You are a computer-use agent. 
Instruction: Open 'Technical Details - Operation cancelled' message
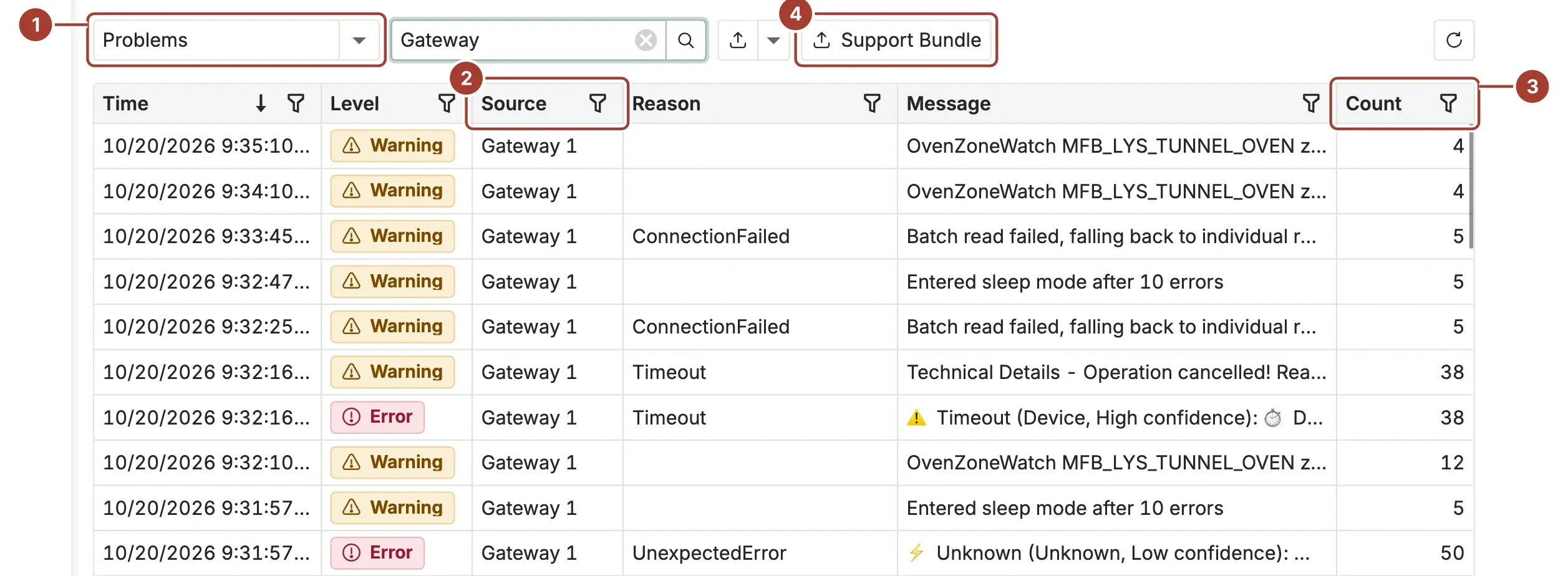point(1116,372)
